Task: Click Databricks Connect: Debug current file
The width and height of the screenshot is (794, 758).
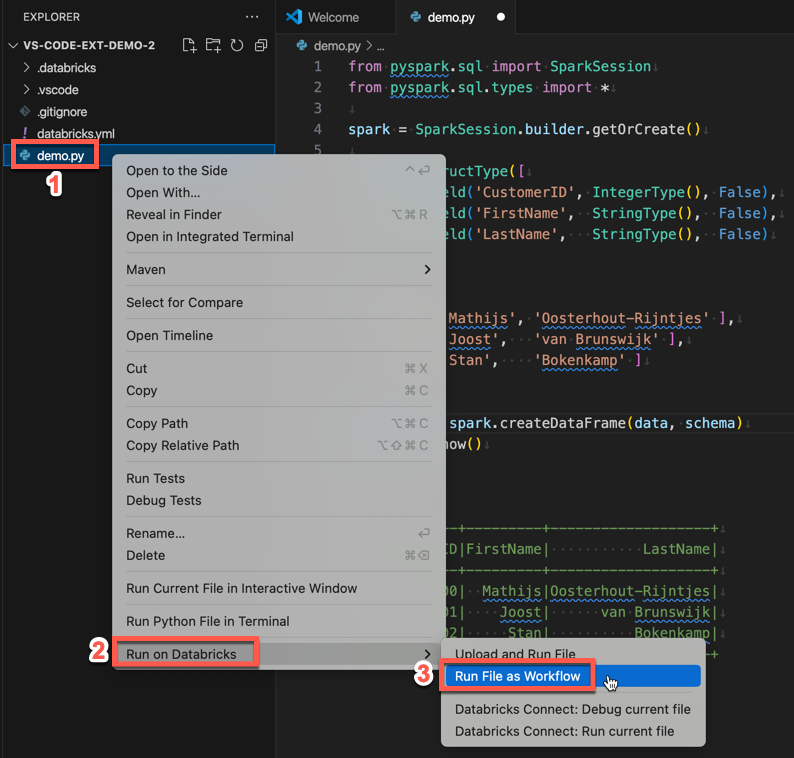Action: pyautogui.click(x=572, y=709)
